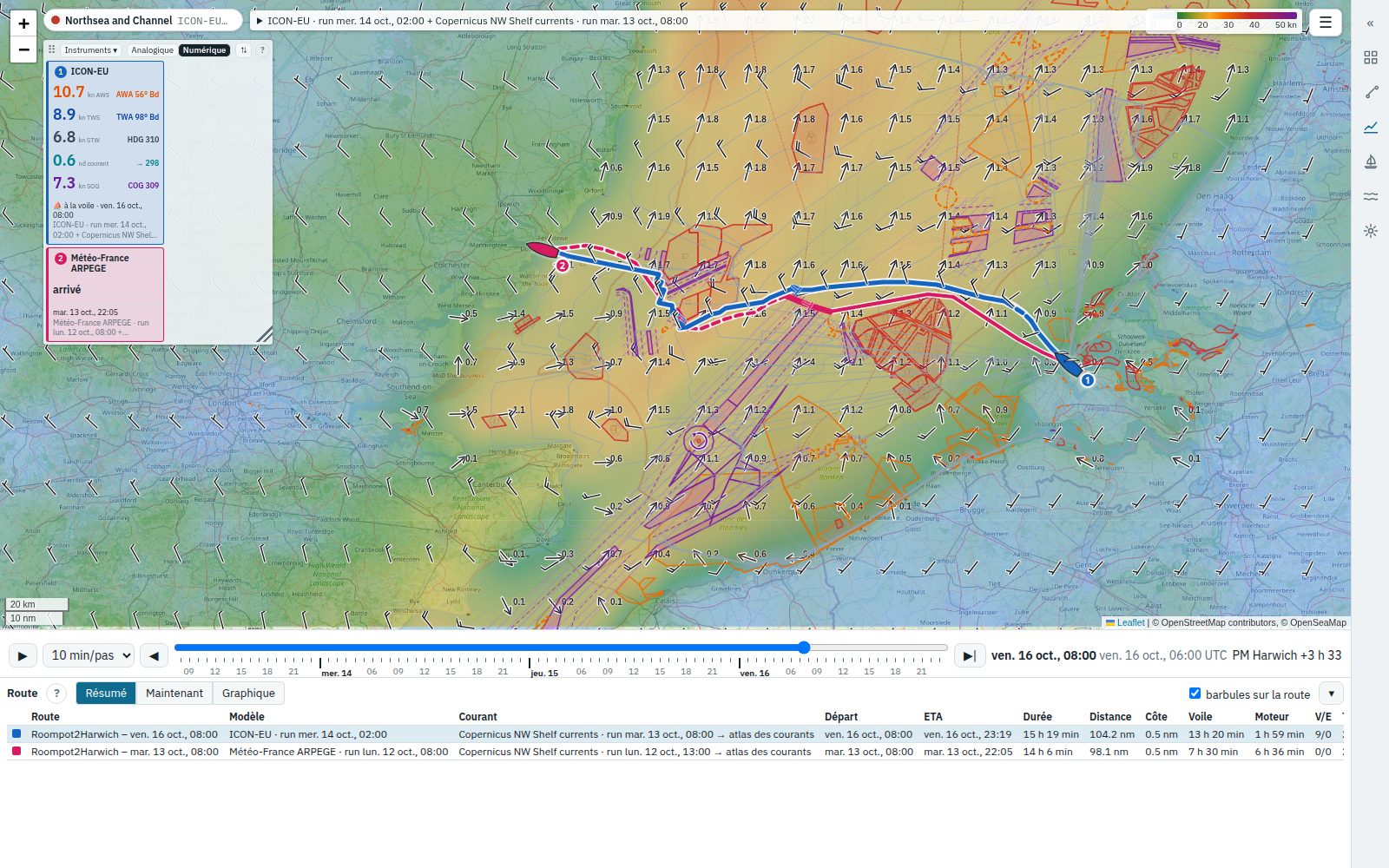Zoom in the map with plus button

coord(23,23)
